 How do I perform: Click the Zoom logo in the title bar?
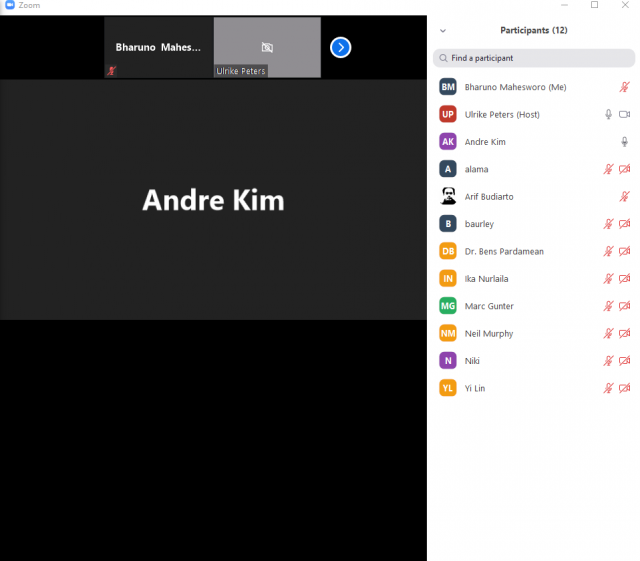click(10, 5)
